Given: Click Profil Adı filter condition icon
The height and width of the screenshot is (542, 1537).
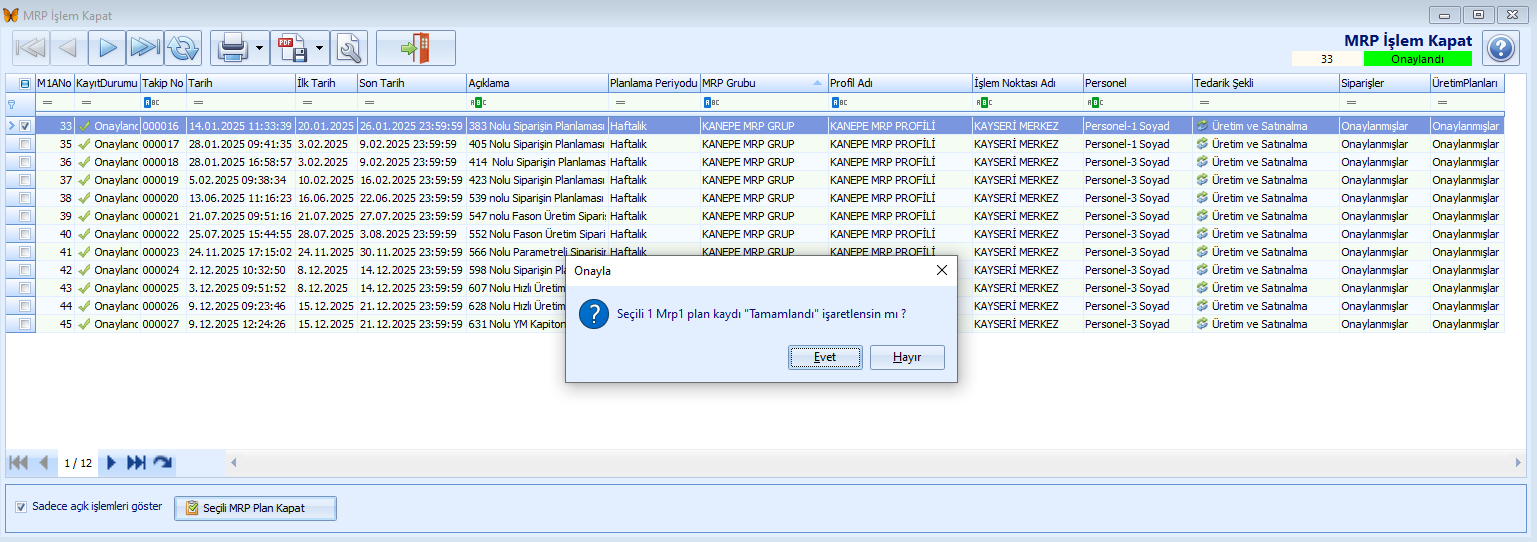Looking at the screenshot, I should coord(838,102).
